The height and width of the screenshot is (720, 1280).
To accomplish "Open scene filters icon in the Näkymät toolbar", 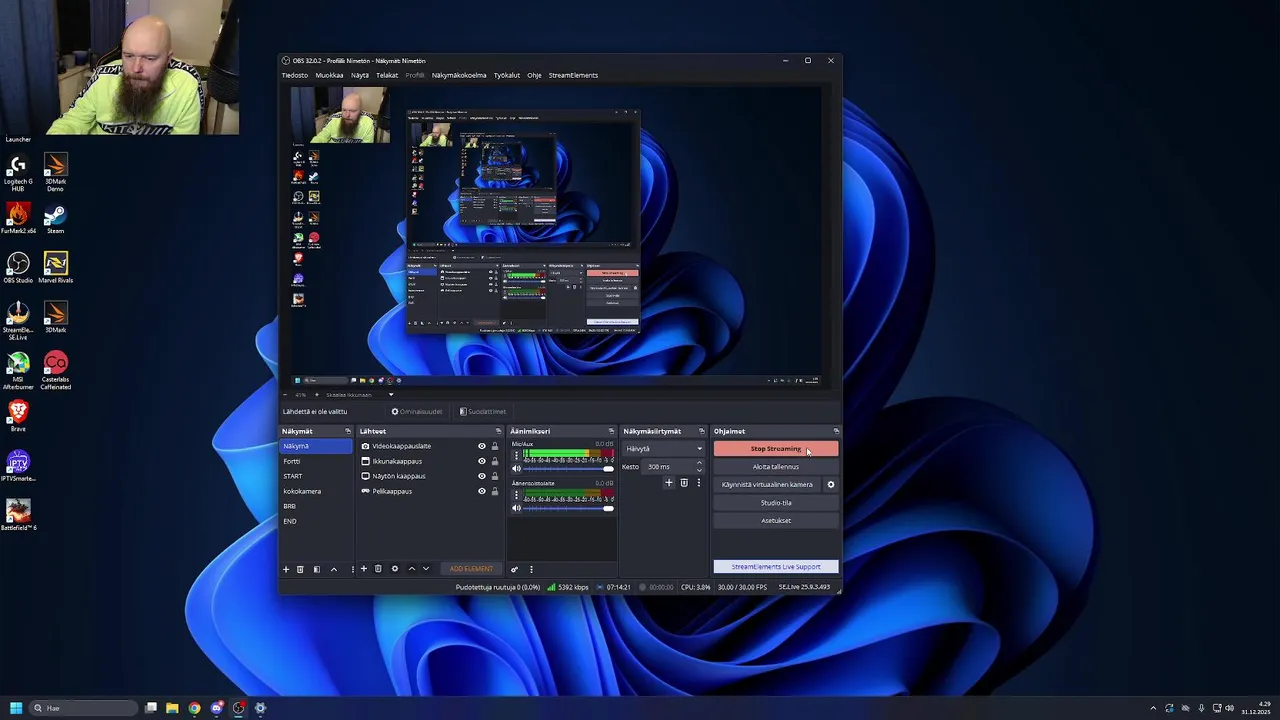I will (317, 569).
